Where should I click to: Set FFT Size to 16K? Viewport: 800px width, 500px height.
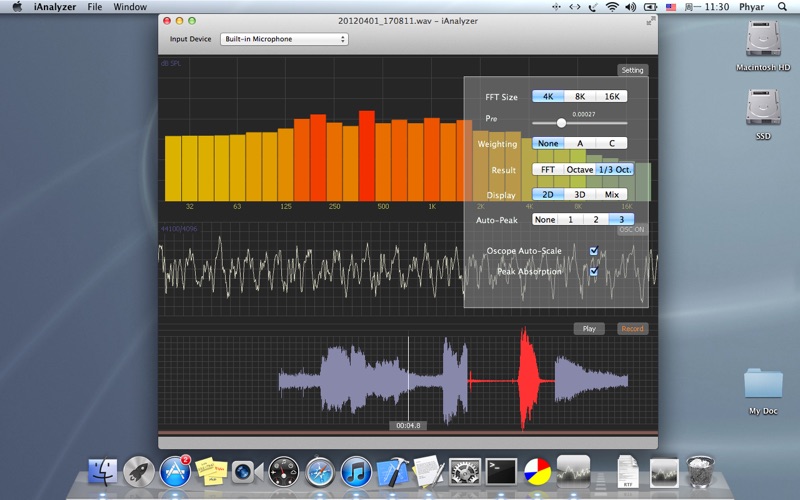(x=612, y=96)
